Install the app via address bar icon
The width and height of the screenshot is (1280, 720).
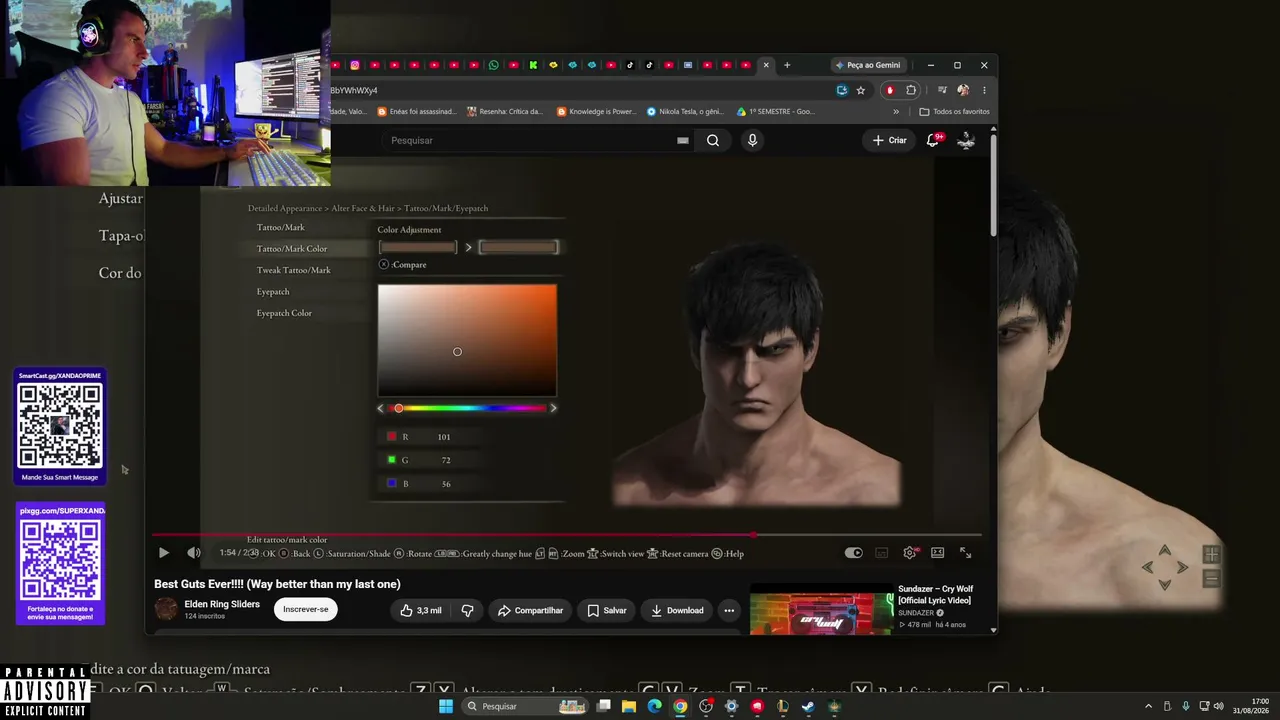(842, 90)
